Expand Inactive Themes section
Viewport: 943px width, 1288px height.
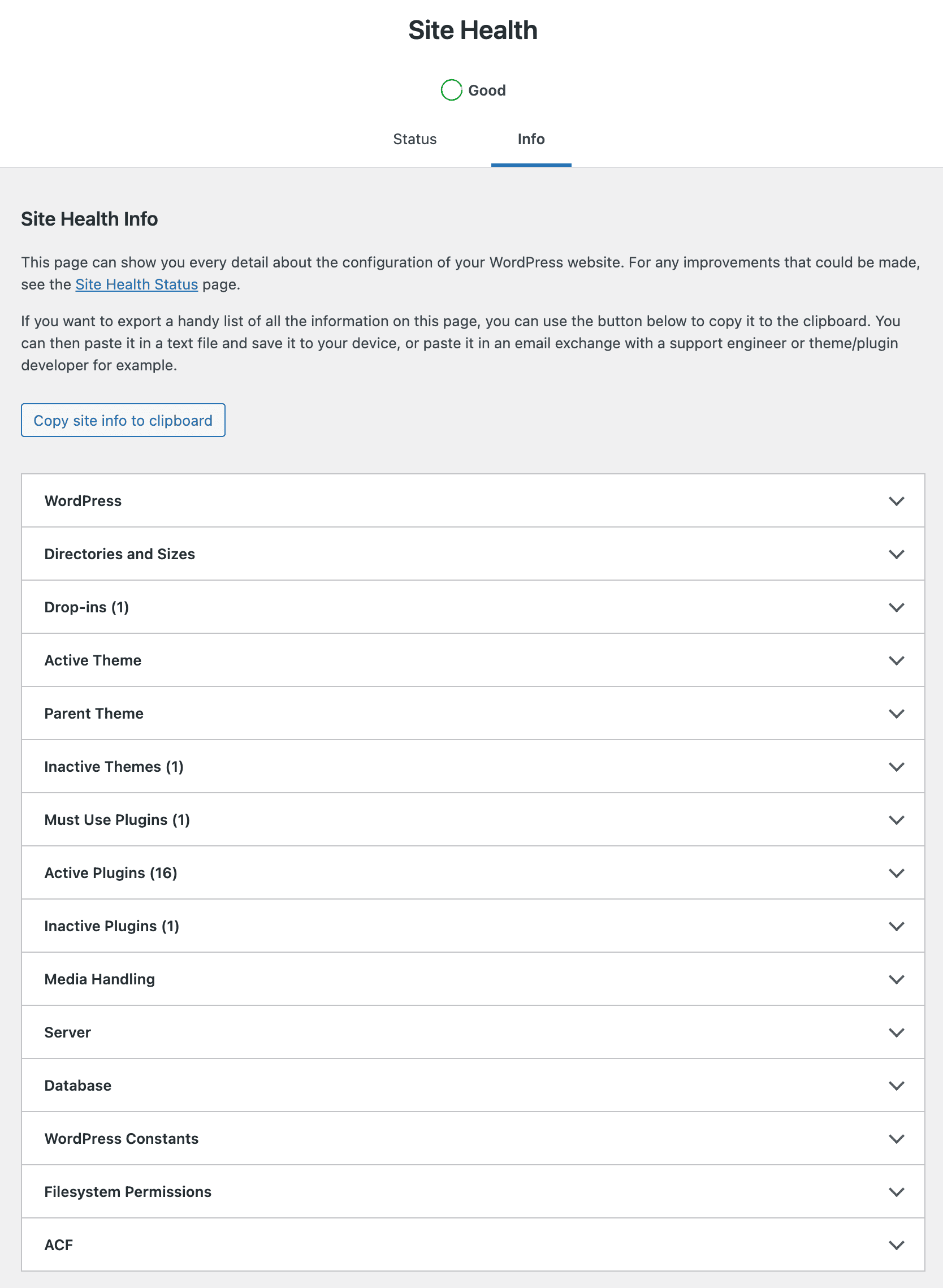472,766
